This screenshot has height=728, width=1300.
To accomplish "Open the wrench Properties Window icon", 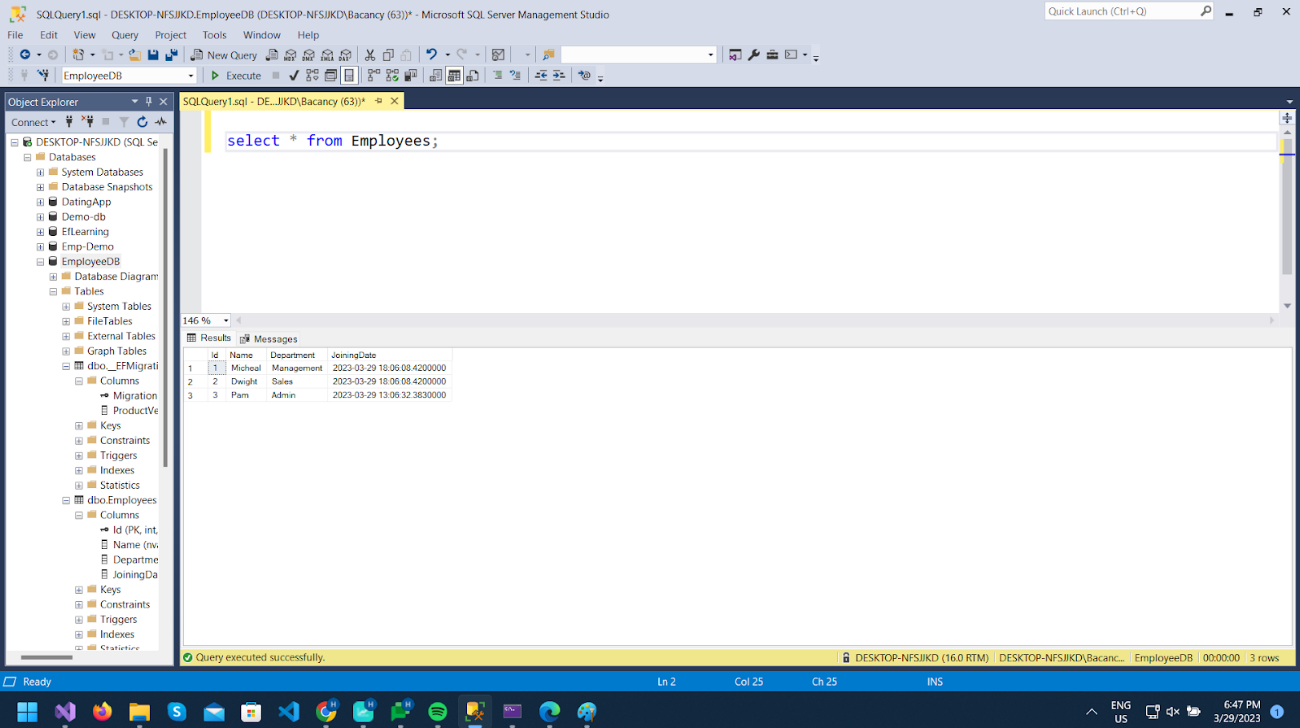I will click(x=754, y=55).
